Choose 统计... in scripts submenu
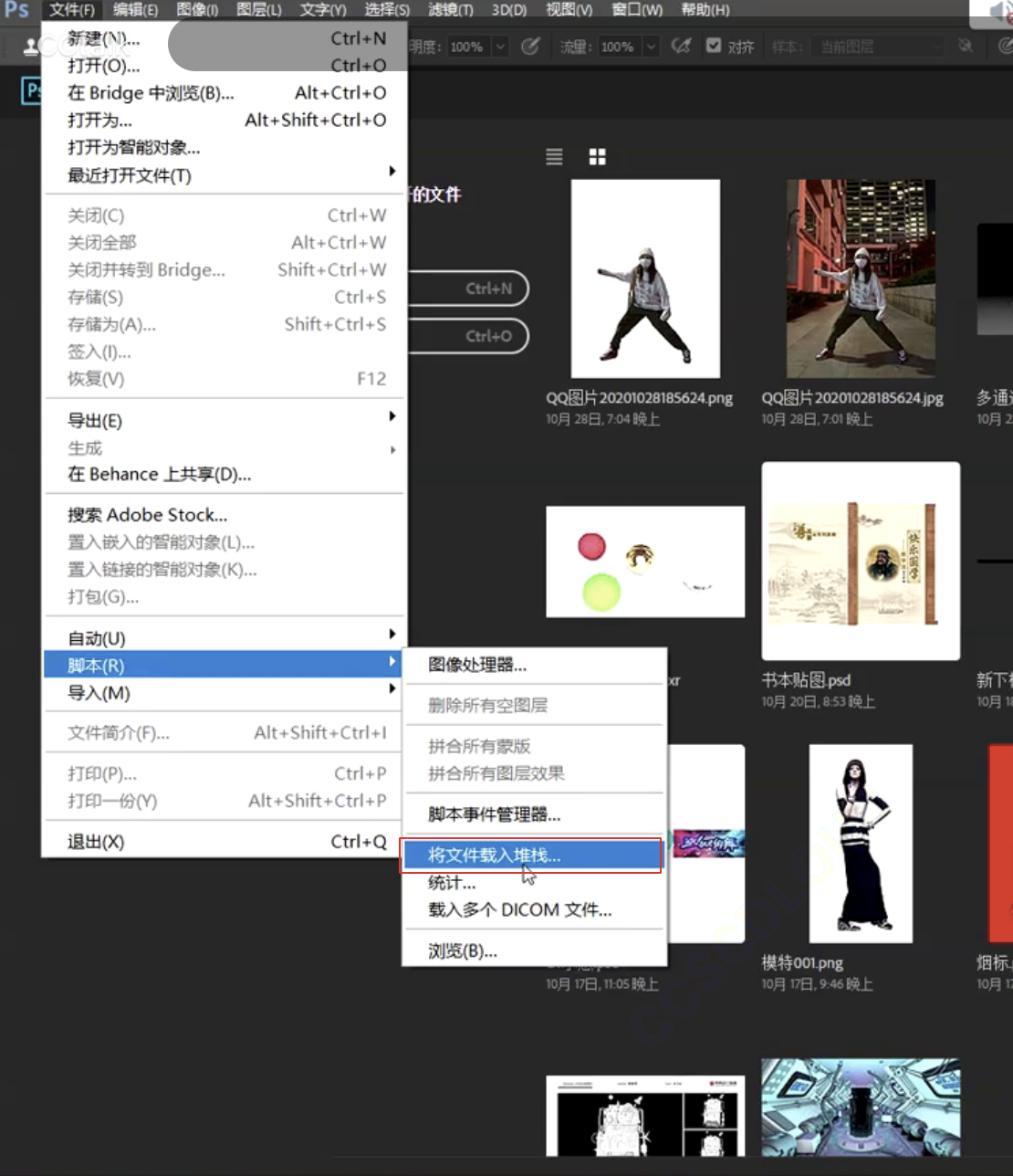 [534, 883]
